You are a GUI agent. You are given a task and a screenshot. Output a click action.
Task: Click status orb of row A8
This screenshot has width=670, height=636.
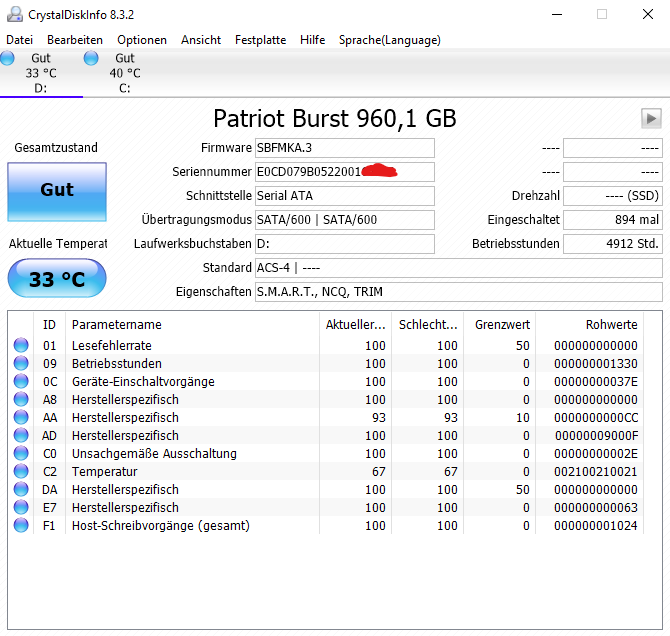click(21, 399)
